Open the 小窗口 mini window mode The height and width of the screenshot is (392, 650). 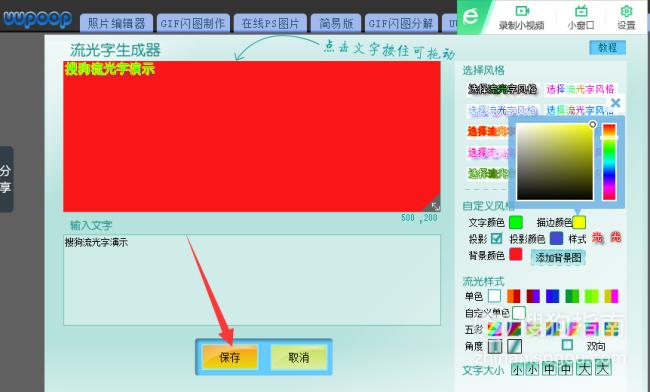pyautogui.click(x=581, y=17)
